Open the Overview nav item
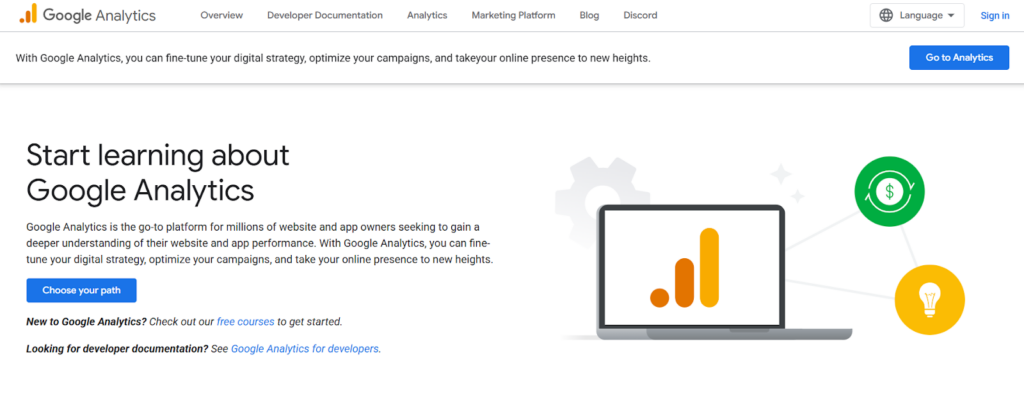Image resolution: width=1024 pixels, height=419 pixels. click(221, 15)
